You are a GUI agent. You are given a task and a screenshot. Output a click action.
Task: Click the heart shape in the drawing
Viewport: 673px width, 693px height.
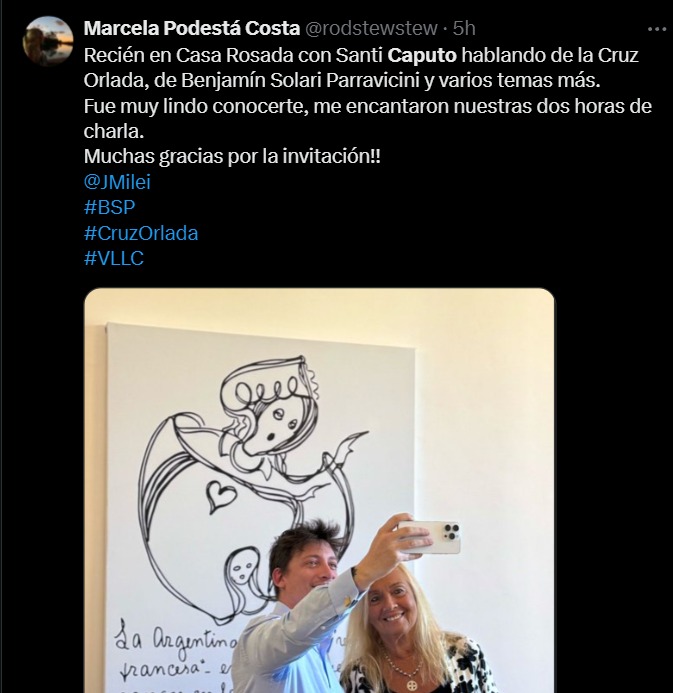[222, 495]
